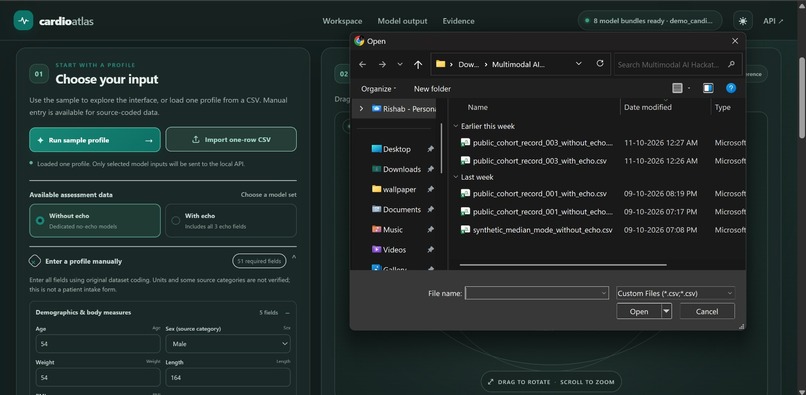The image size is (806, 395).
Task: Refresh the folder listing in Open dialog
Action: coord(600,64)
